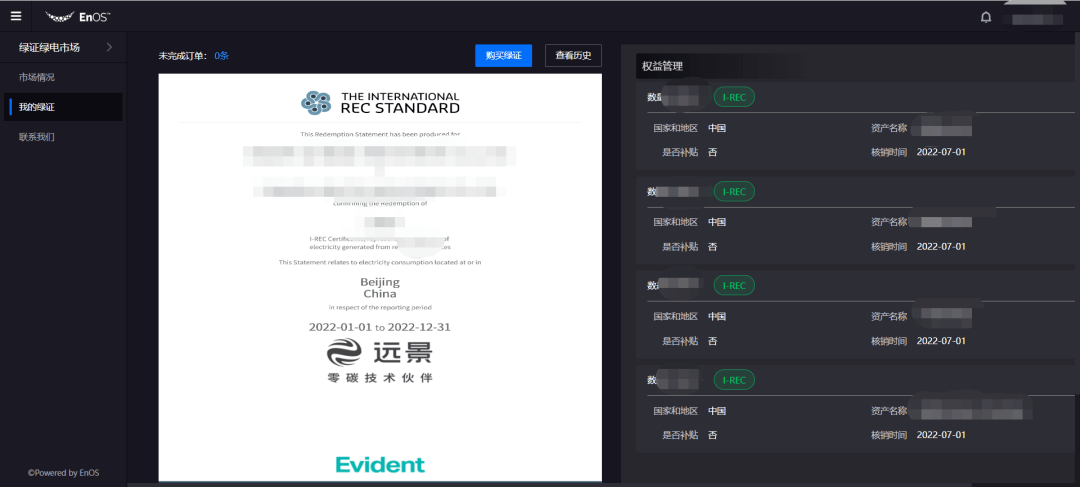Select 我的绿证 menu item
Viewport: 1080px width, 487px height.
[63, 107]
